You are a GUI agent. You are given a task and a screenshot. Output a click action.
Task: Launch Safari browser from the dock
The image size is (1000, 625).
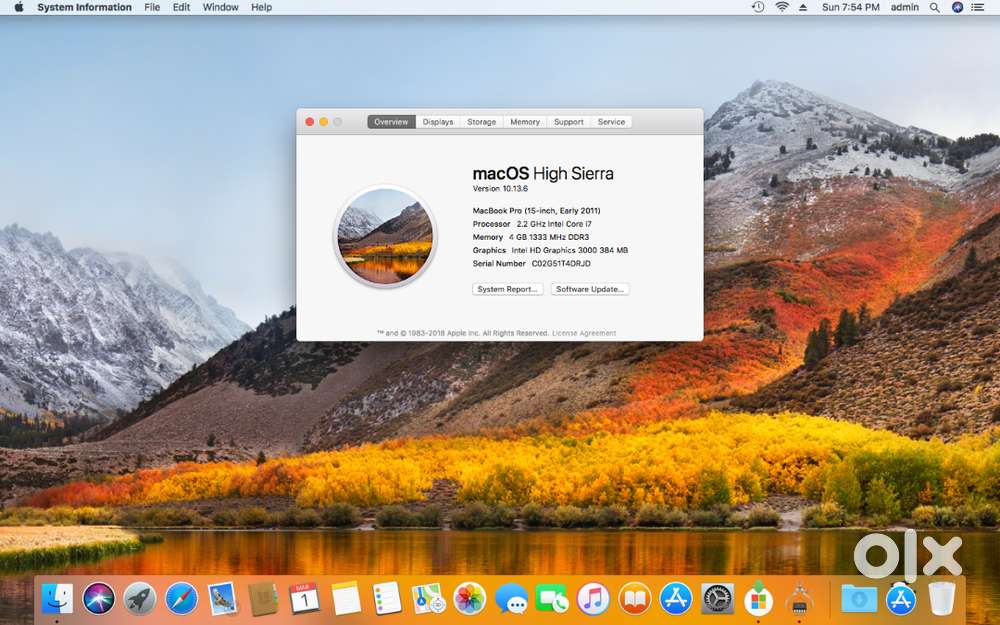(181, 598)
